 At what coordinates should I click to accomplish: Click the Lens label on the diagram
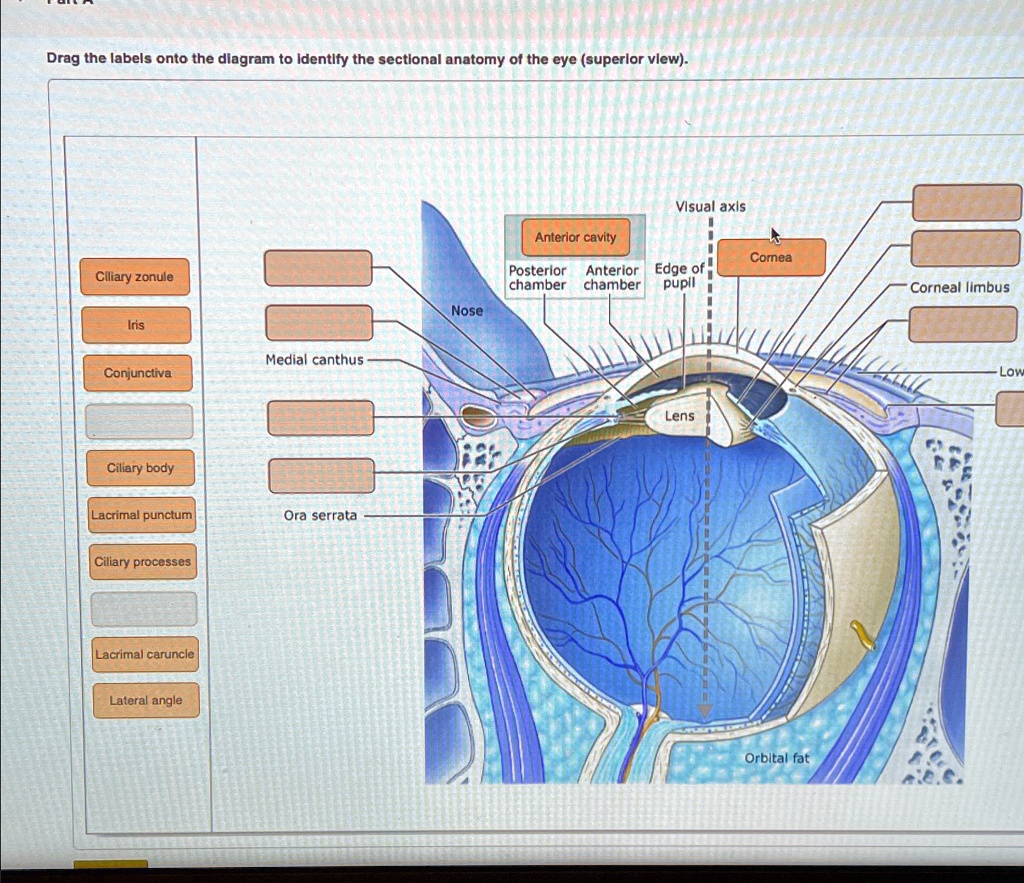click(678, 415)
